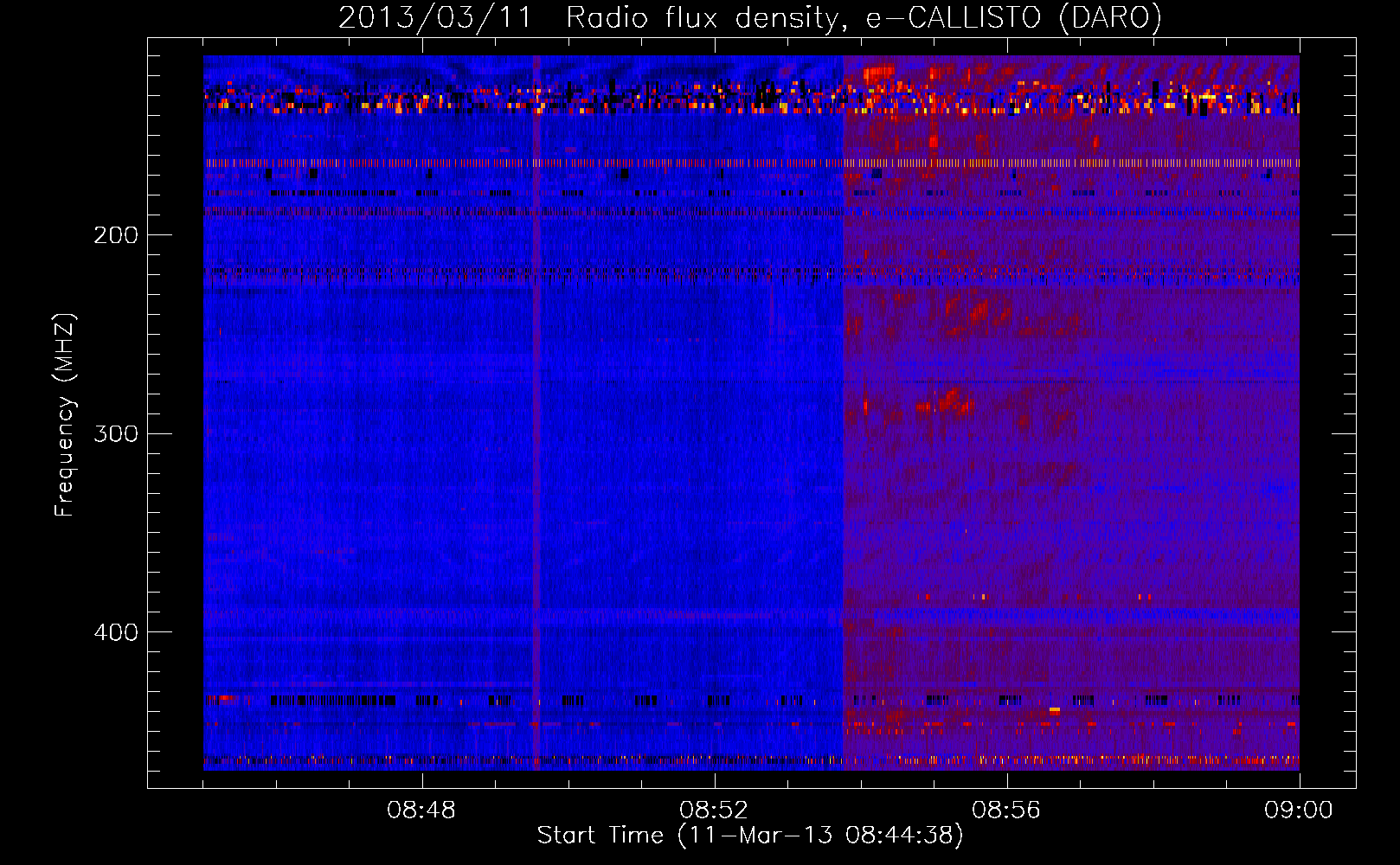Click the 'Start Time (11-Mar-13 08:44:38)' x-axis label
Screen dimensions: 1400x865
pyautogui.click(x=750, y=836)
